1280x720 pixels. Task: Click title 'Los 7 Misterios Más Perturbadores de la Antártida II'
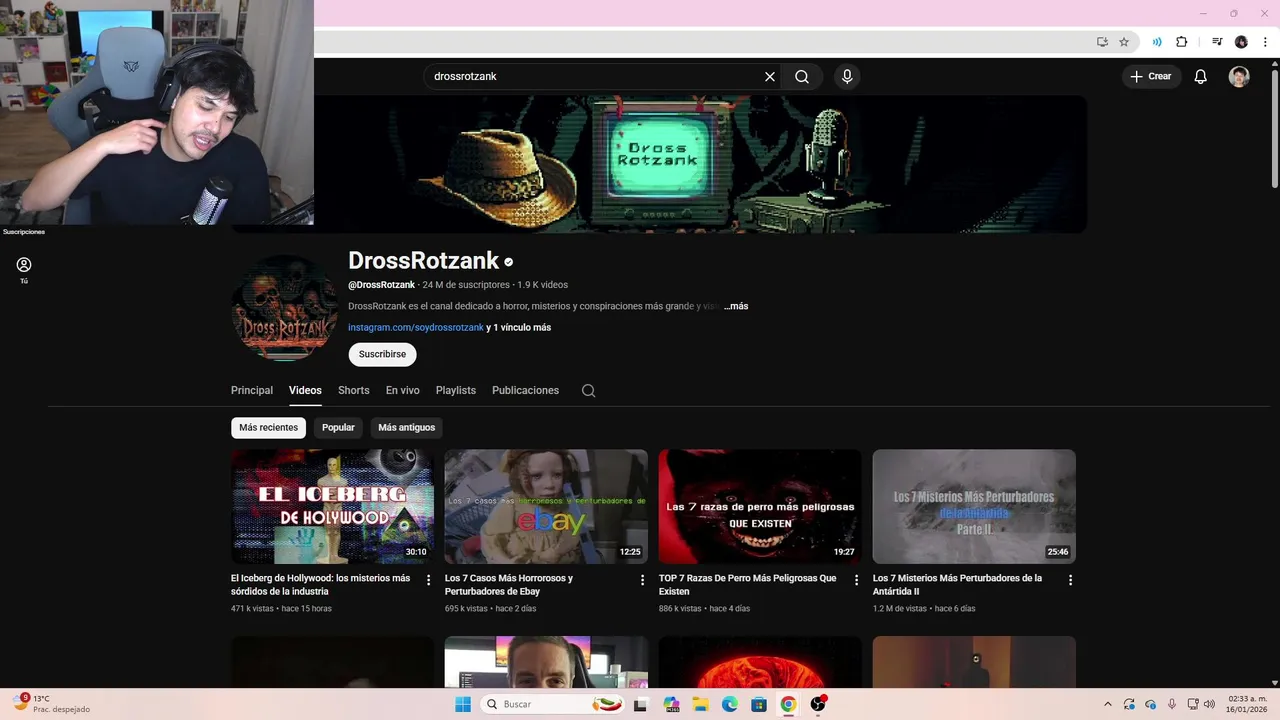(x=957, y=585)
